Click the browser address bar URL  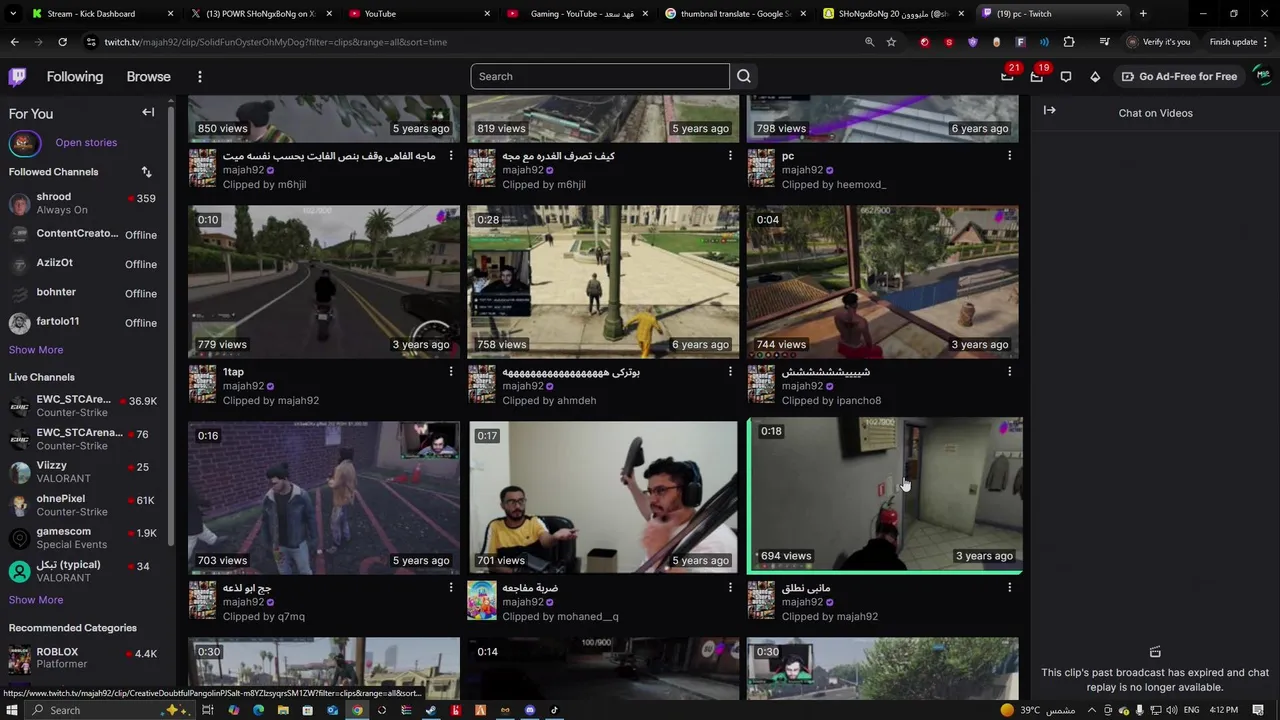coord(275,42)
